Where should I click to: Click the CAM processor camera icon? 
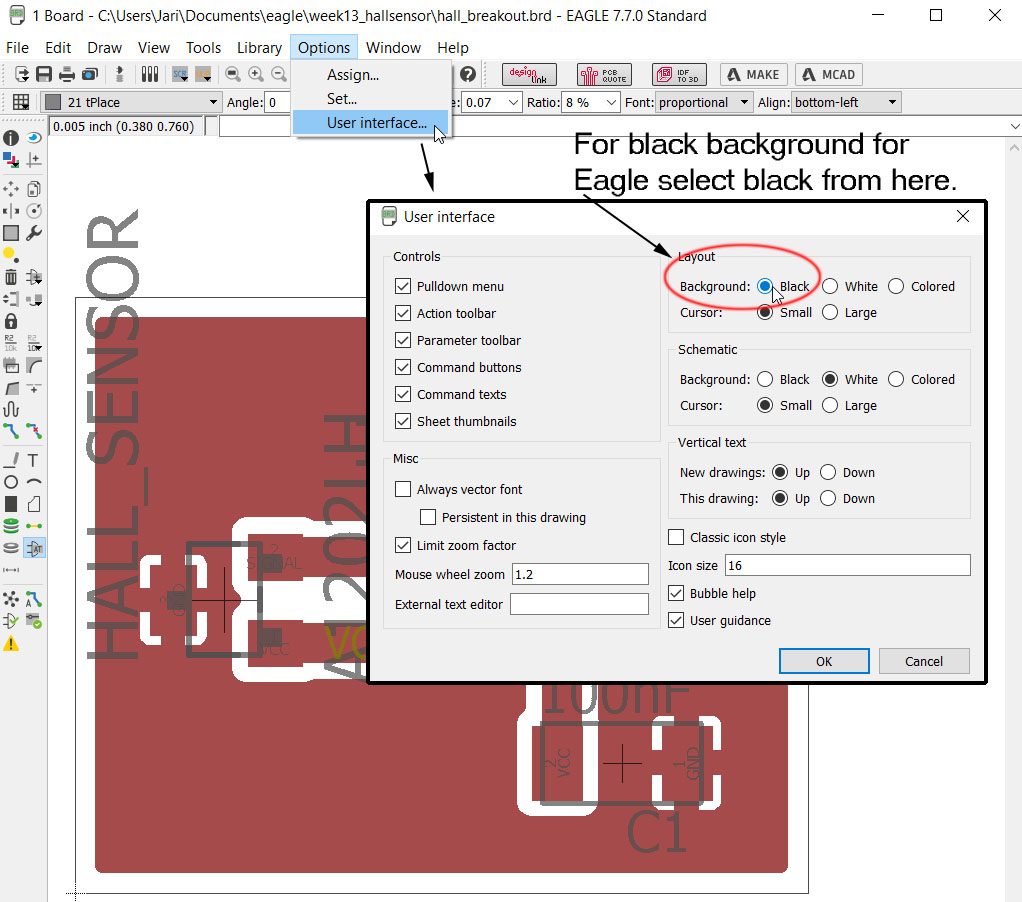(x=90, y=74)
